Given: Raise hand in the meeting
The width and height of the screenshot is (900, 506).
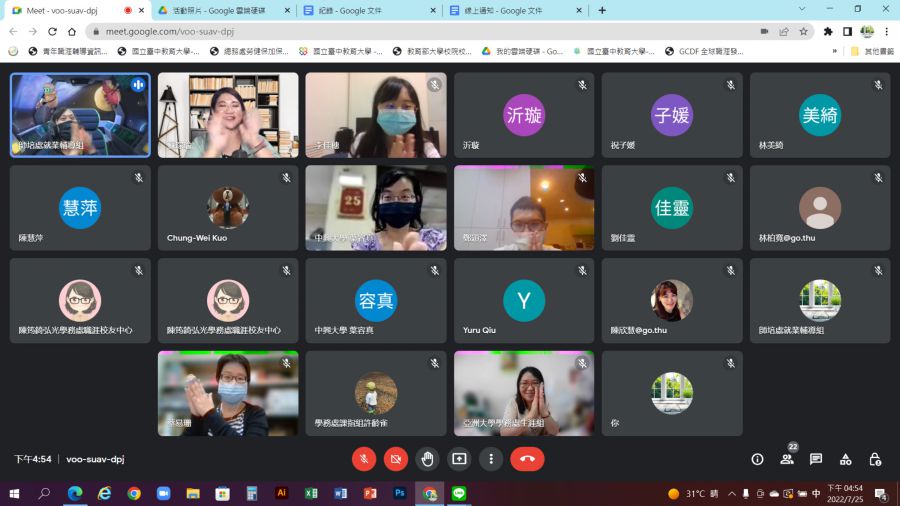Looking at the screenshot, I should 428,459.
